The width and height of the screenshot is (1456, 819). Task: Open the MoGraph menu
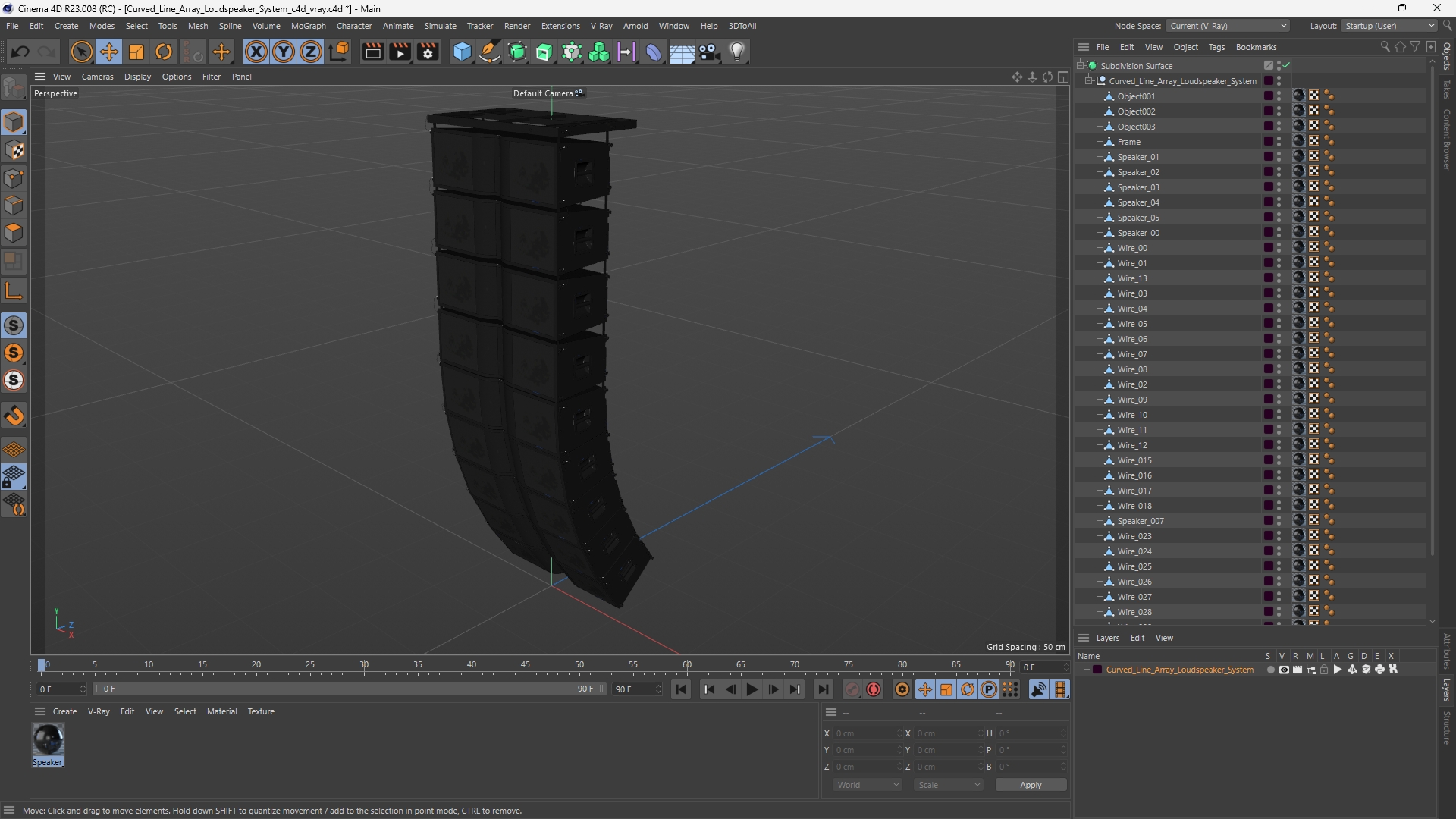click(x=308, y=26)
